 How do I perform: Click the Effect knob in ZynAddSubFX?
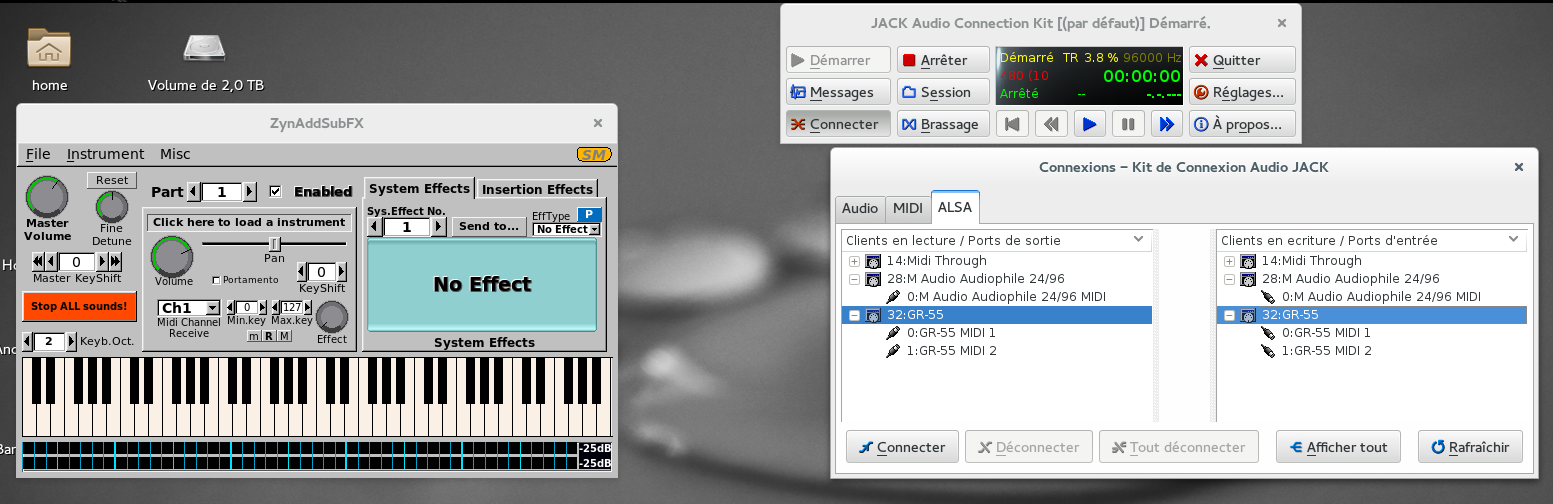click(332, 317)
